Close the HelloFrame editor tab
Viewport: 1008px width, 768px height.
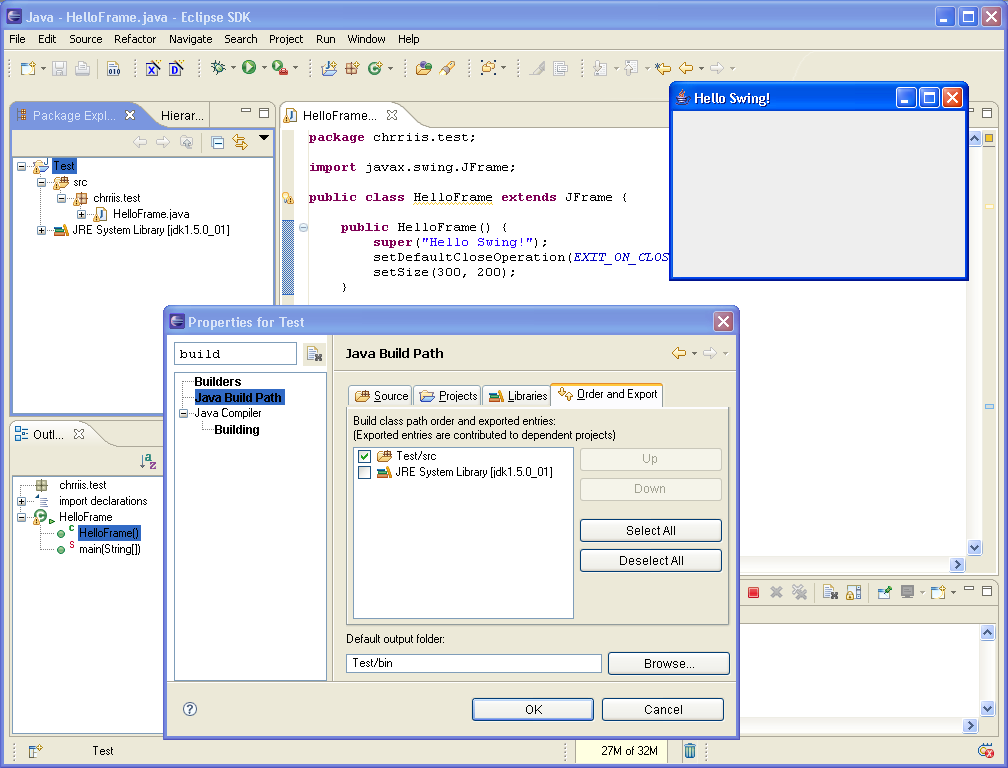click(392, 115)
